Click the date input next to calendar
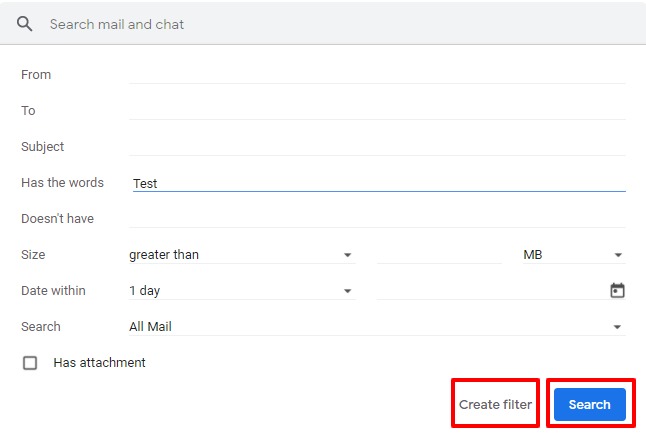Screen dimensions: 646x440 point(490,291)
